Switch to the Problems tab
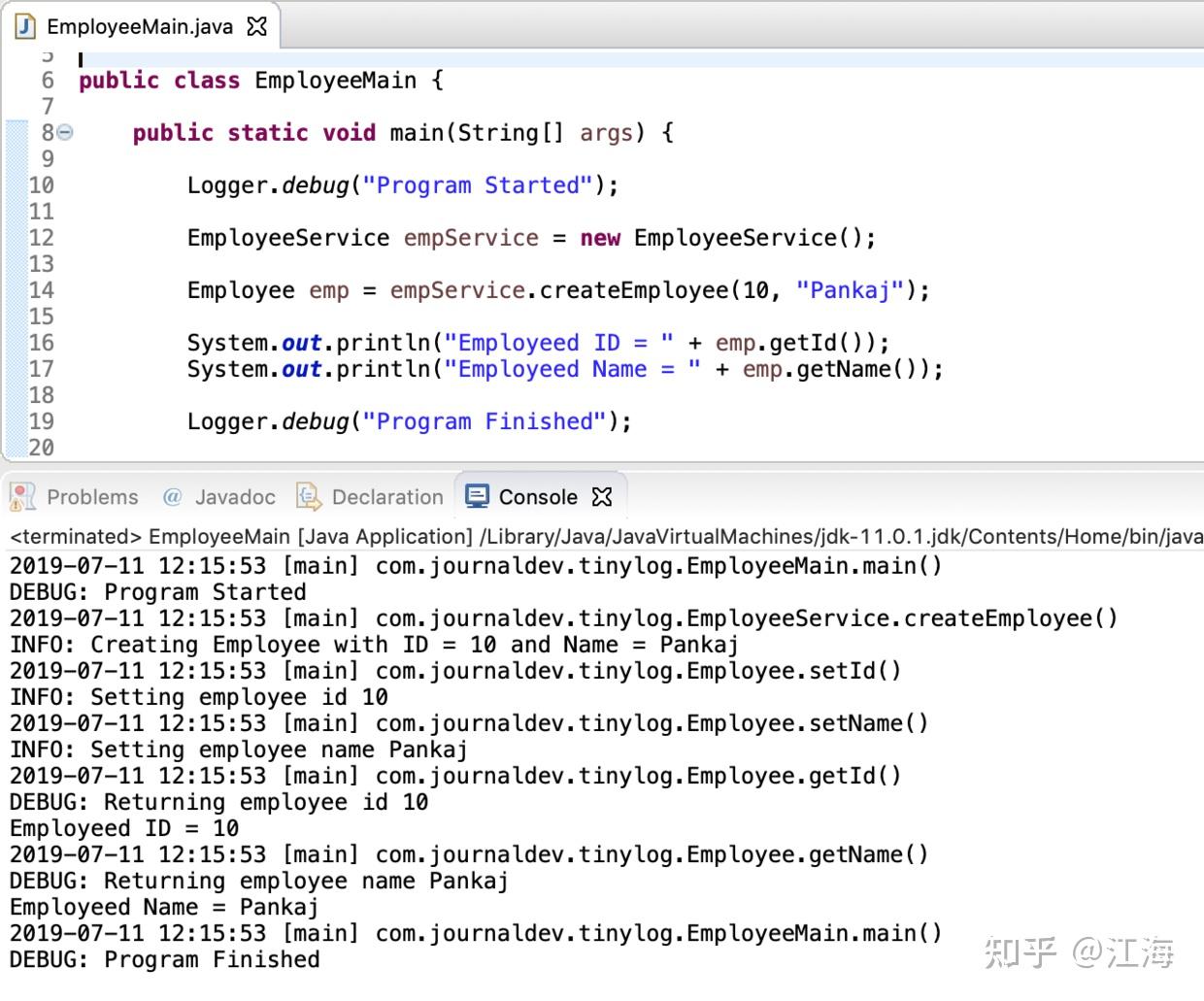The width and height of the screenshot is (1204, 1001). click(75, 497)
